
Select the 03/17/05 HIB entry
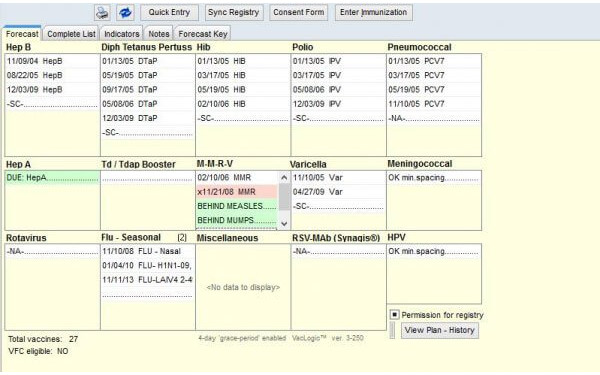coord(243,75)
